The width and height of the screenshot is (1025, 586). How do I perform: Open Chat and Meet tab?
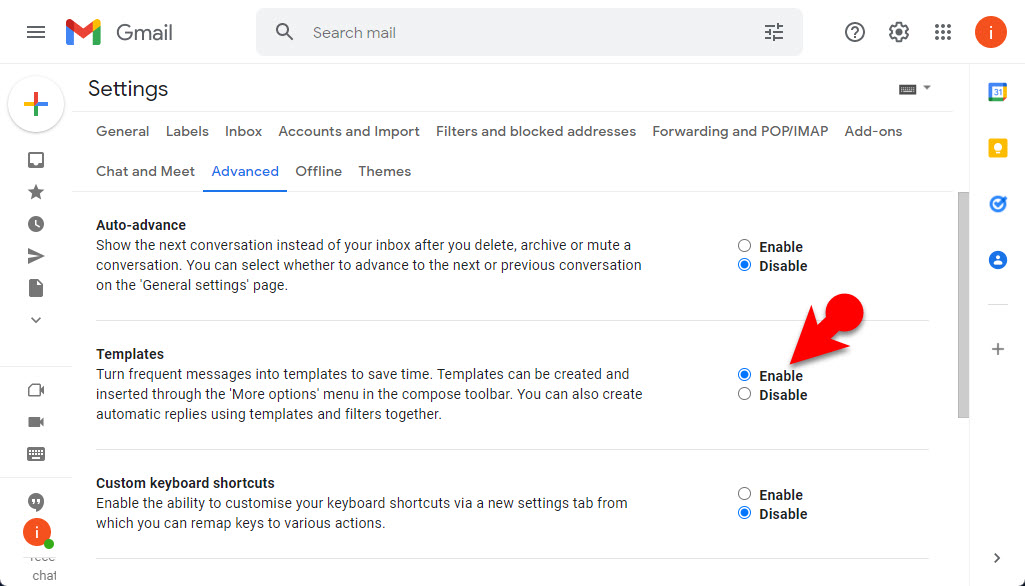pyautogui.click(x=145, y=171)
